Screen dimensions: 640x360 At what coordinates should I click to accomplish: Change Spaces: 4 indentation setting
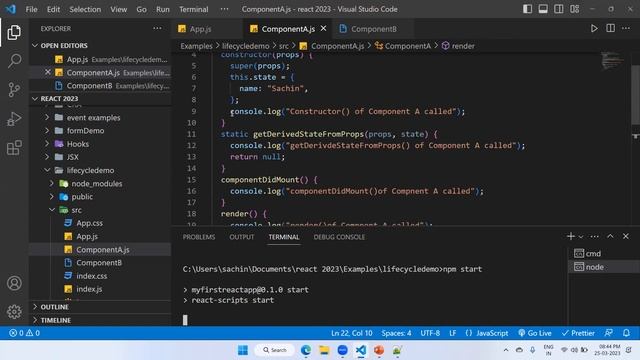pos(396,333)
